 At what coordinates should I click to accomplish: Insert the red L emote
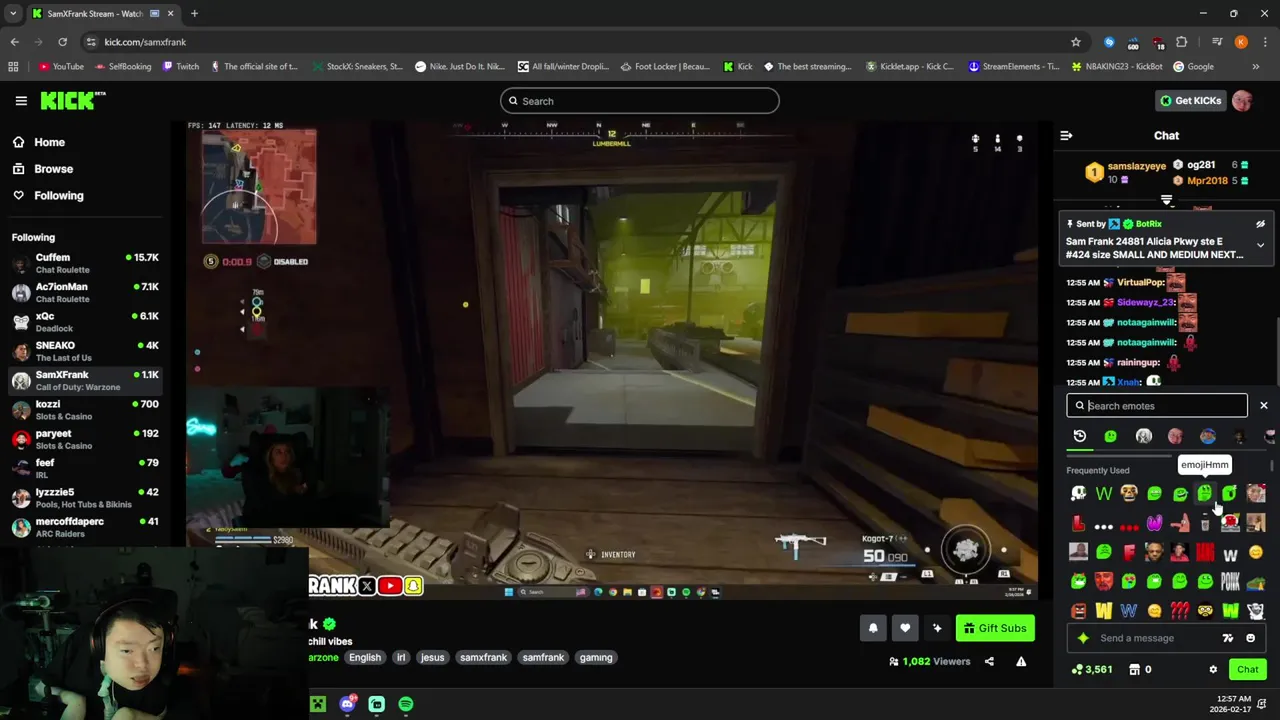[x=1078, y=523]
